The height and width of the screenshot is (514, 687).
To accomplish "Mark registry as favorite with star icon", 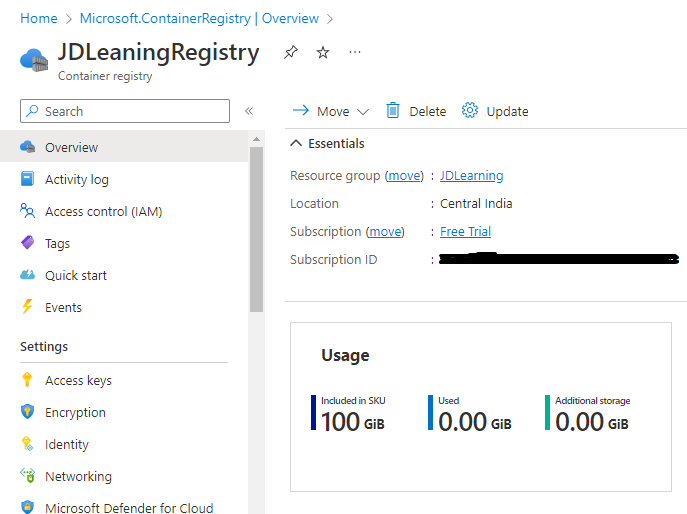I will tap(323, 52).
